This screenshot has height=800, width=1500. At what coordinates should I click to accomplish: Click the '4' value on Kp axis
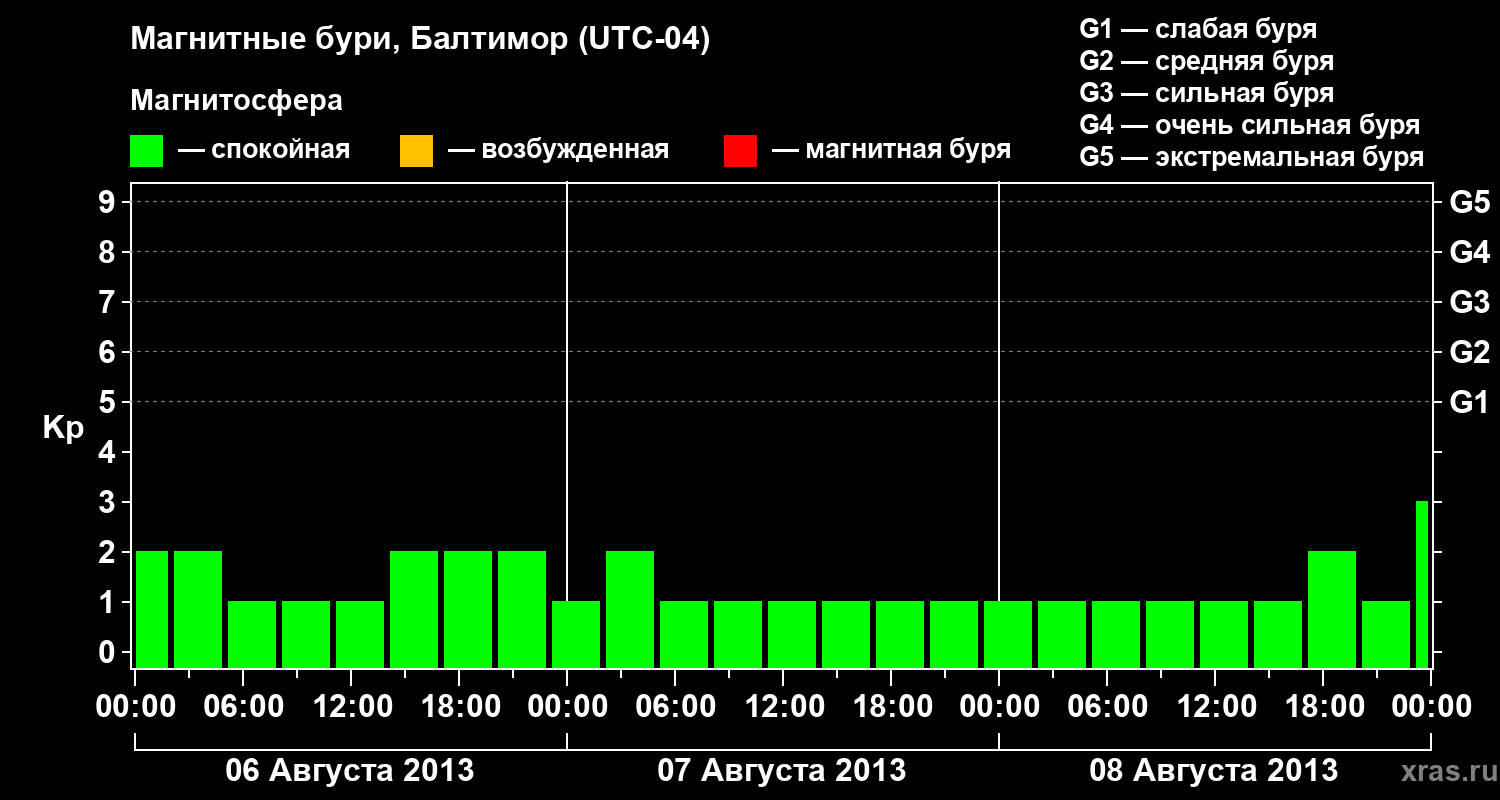(x=109, y=452)
